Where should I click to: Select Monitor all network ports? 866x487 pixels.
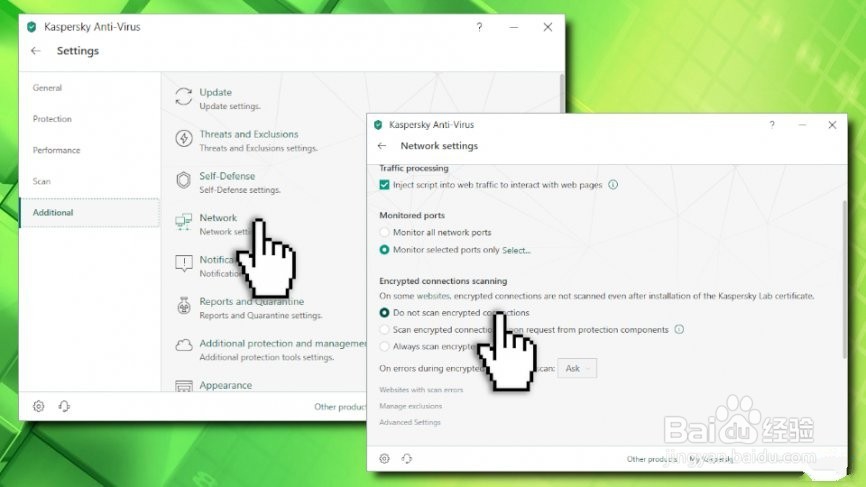point(384,232)
